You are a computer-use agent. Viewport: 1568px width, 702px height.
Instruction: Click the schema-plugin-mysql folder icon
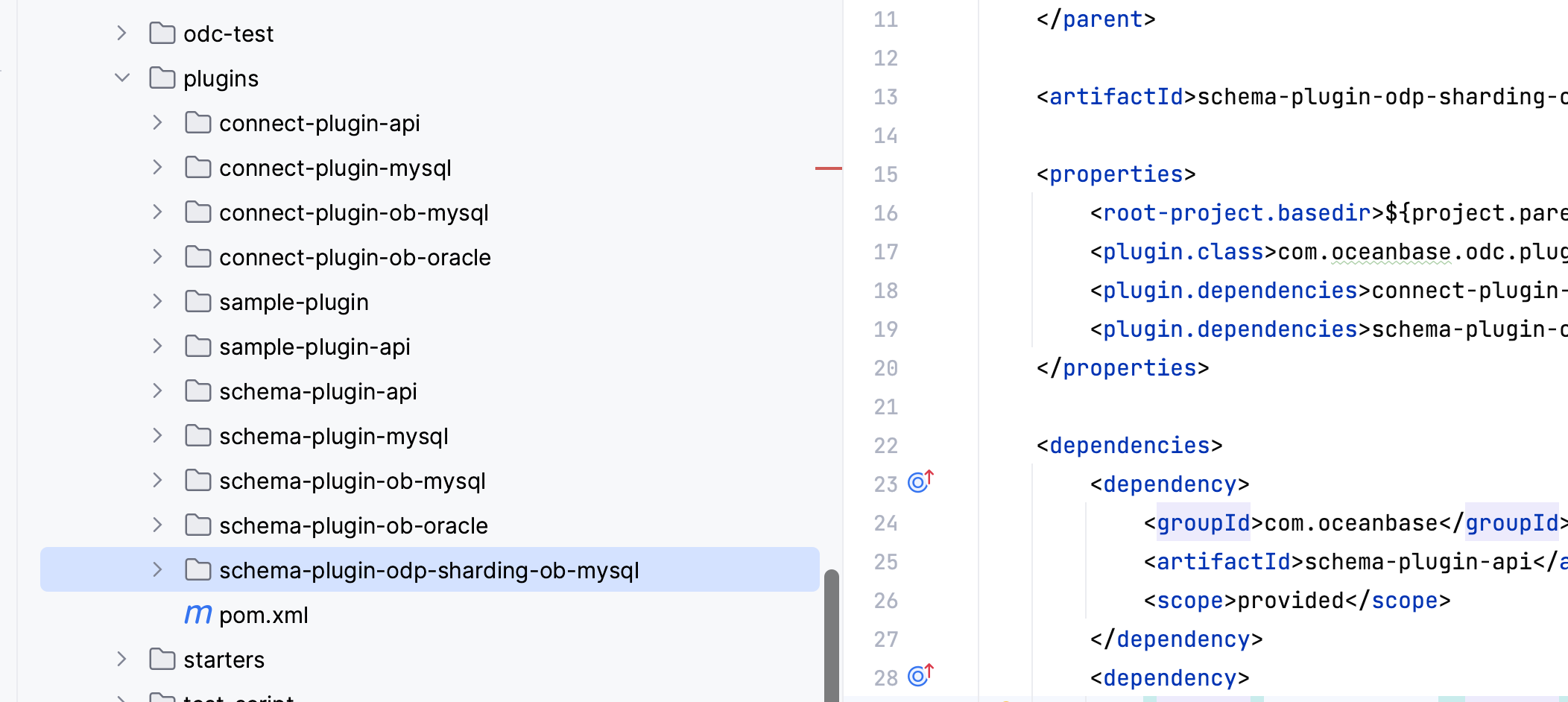(x=197, y=436)
